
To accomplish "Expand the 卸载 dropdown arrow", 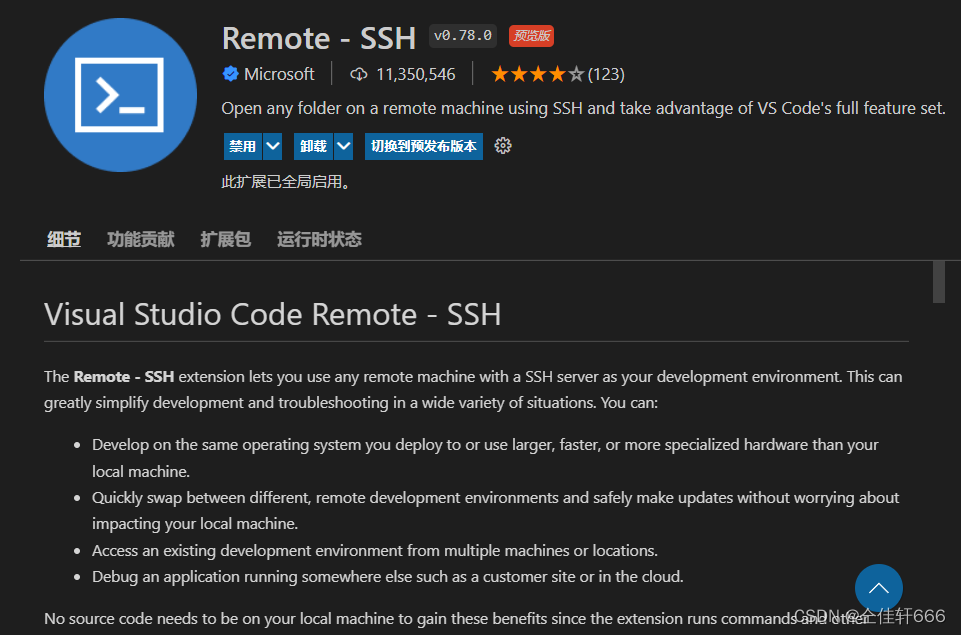I will pos(344,146).
